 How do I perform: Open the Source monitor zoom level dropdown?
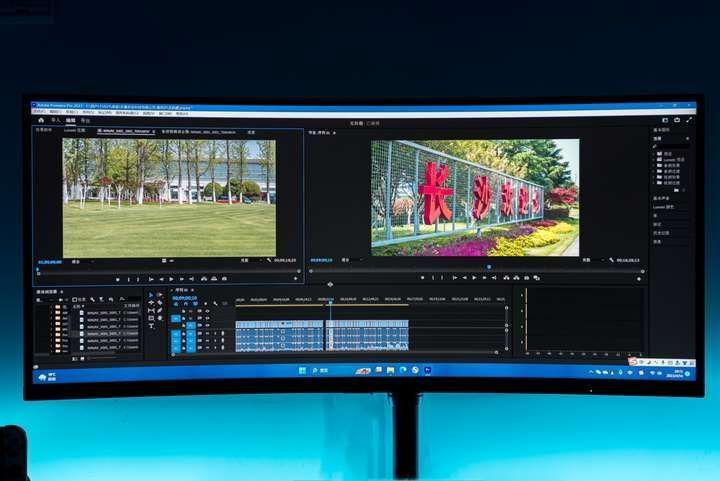(83, 262)
